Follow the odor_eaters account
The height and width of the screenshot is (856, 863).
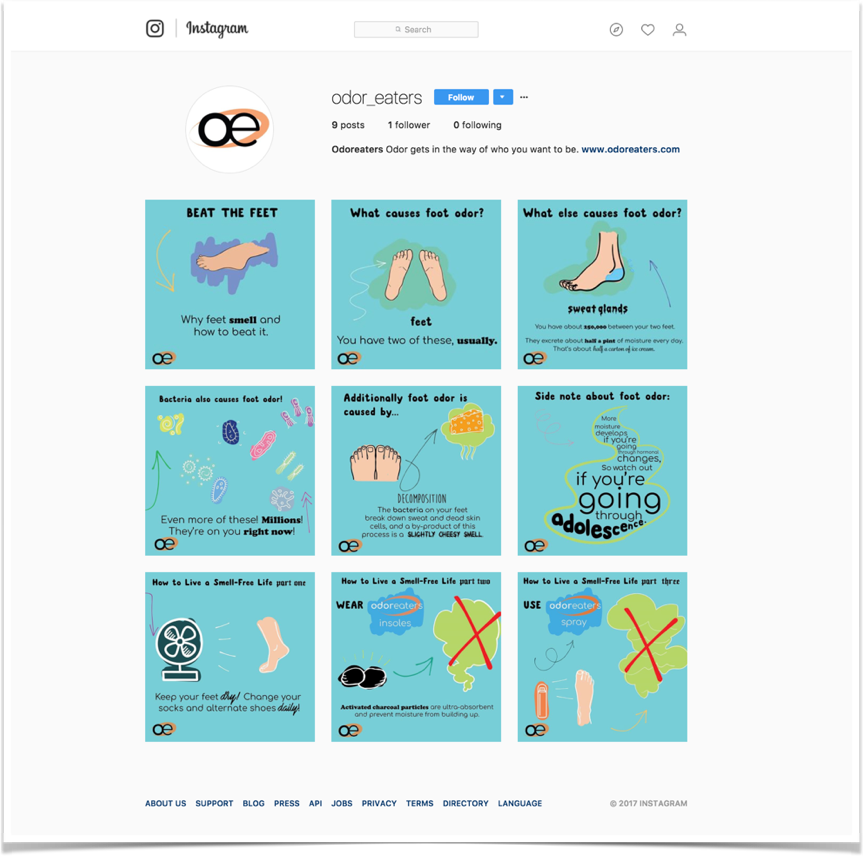[x=461, y=97]
